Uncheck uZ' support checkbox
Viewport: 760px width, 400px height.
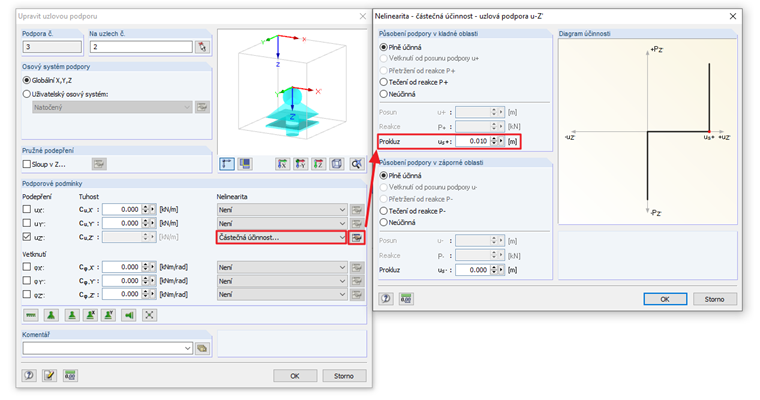[27, 237]
